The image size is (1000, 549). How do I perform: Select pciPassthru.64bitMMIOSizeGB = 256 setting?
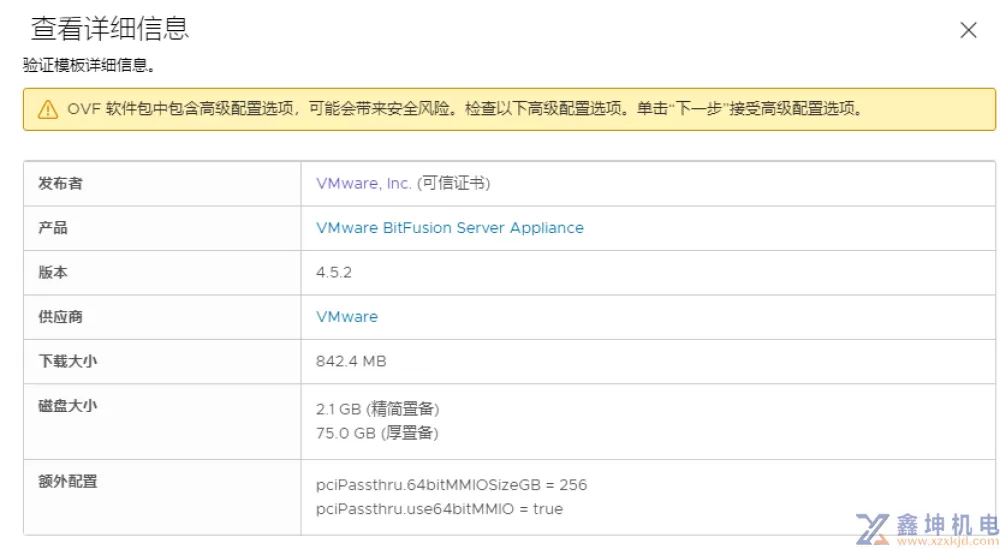[452, 485]
